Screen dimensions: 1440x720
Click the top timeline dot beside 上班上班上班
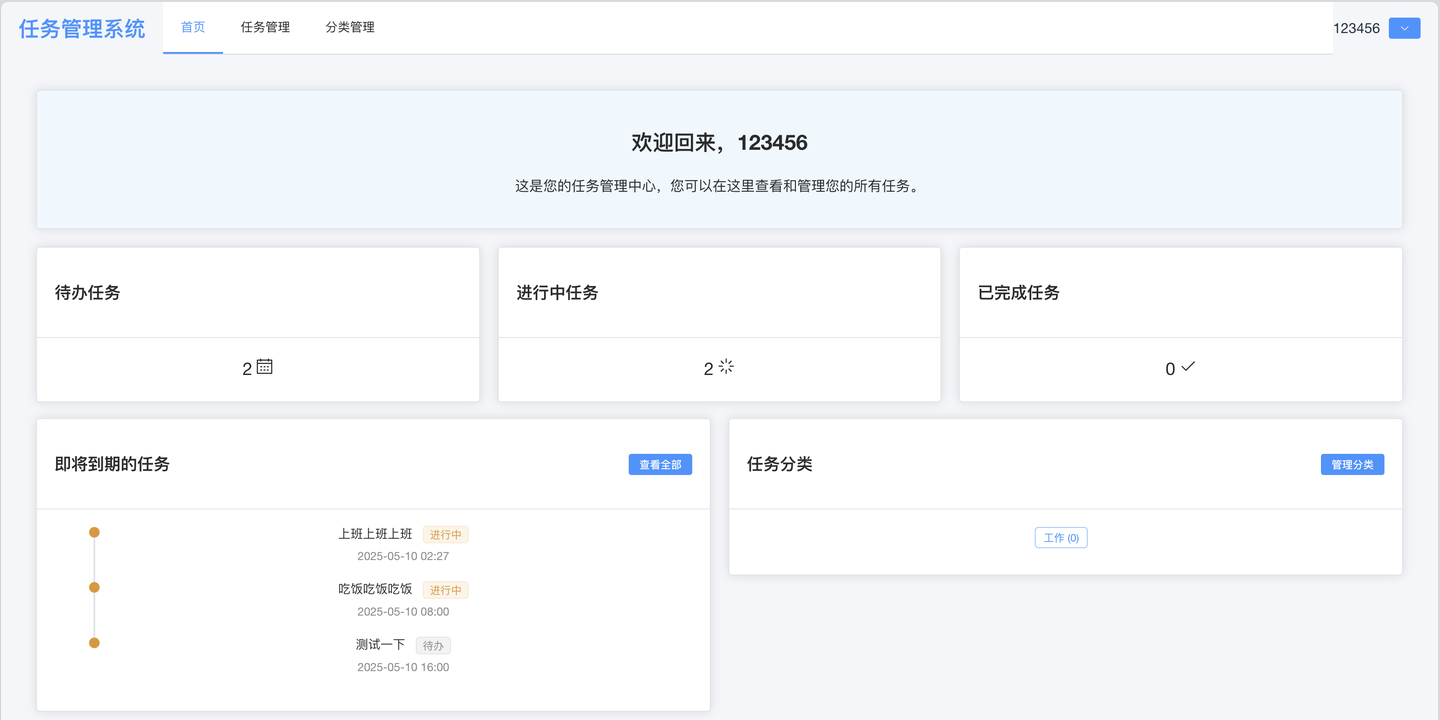tap(94, 533)
